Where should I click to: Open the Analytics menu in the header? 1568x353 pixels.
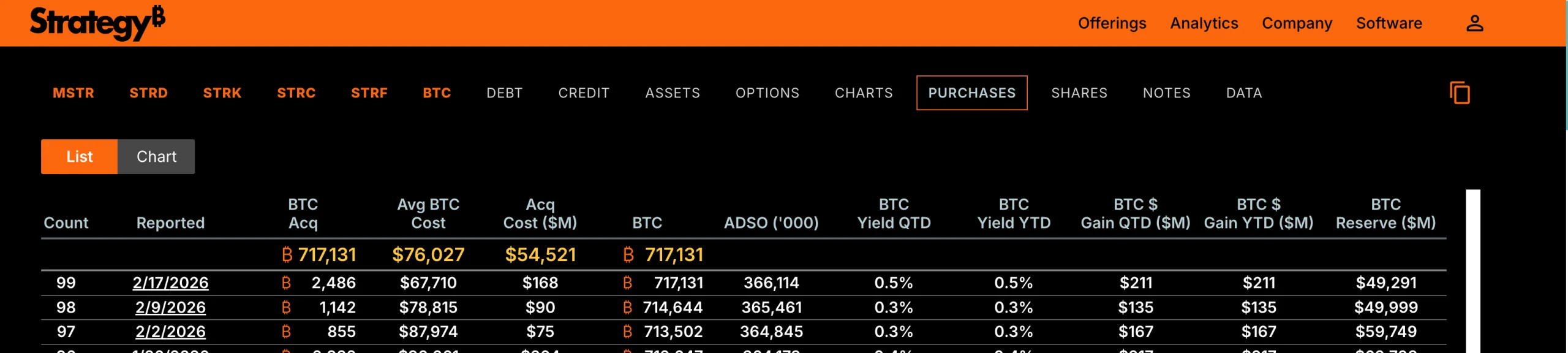[x=1203, y=23]
